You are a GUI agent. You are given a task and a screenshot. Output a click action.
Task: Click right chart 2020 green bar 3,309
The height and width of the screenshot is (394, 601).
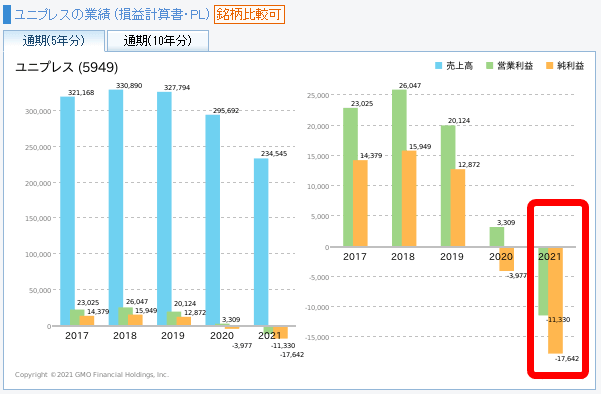tap(497, 236)
